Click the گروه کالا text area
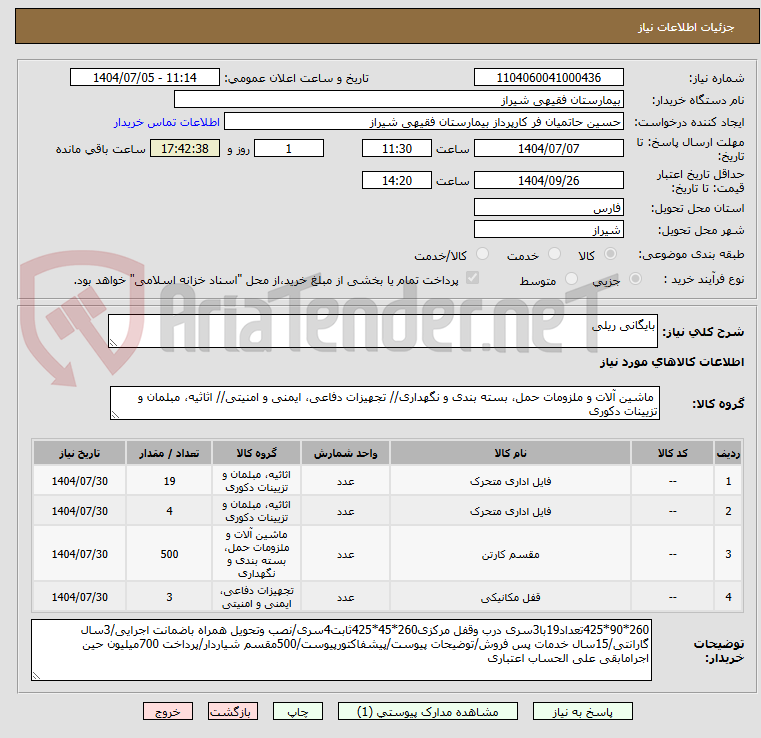This screenshot has height=738, width=761. (384, 403)
